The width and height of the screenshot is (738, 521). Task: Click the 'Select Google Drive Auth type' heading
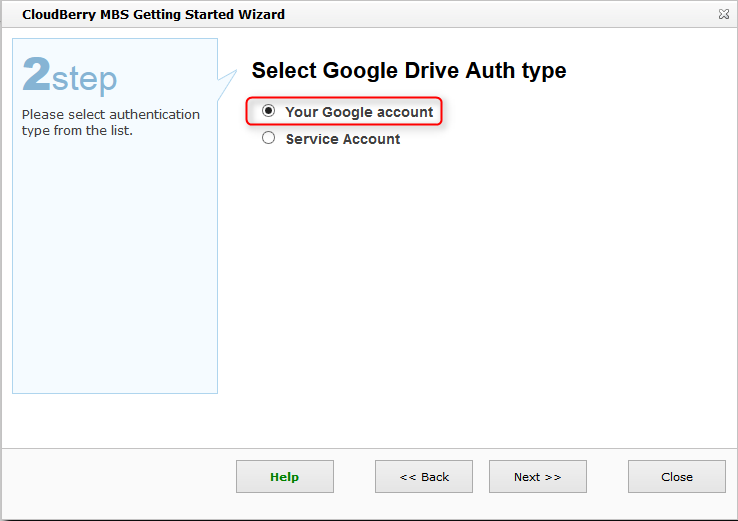tap(408, 71)
